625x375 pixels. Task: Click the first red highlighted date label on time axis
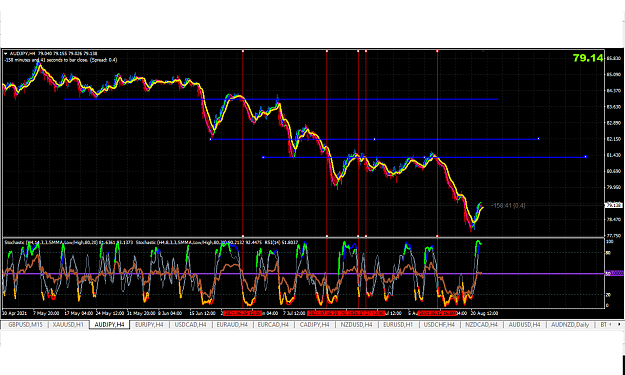coord(242,313)
